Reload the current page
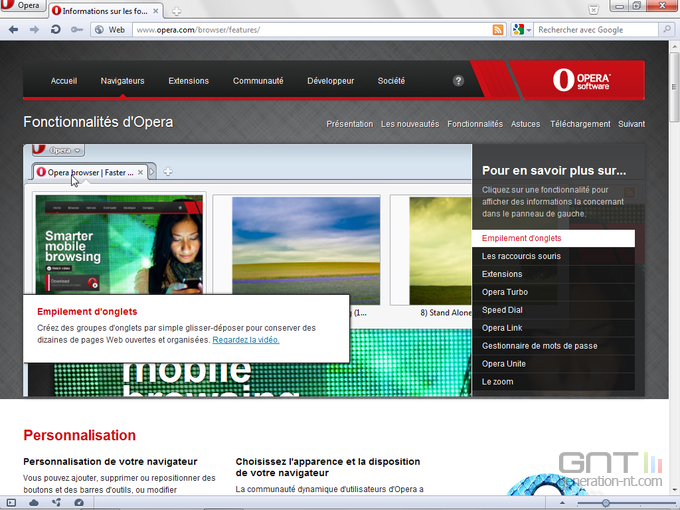The width and height of the screenshot is (680, 510). click(56, 29)
